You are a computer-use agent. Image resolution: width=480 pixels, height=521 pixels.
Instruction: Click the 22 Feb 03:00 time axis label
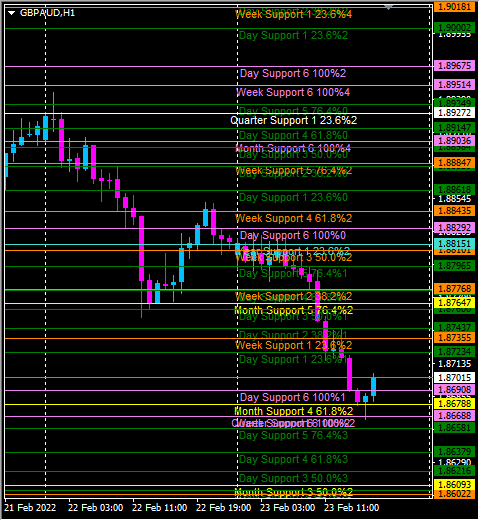pos(96,508)
